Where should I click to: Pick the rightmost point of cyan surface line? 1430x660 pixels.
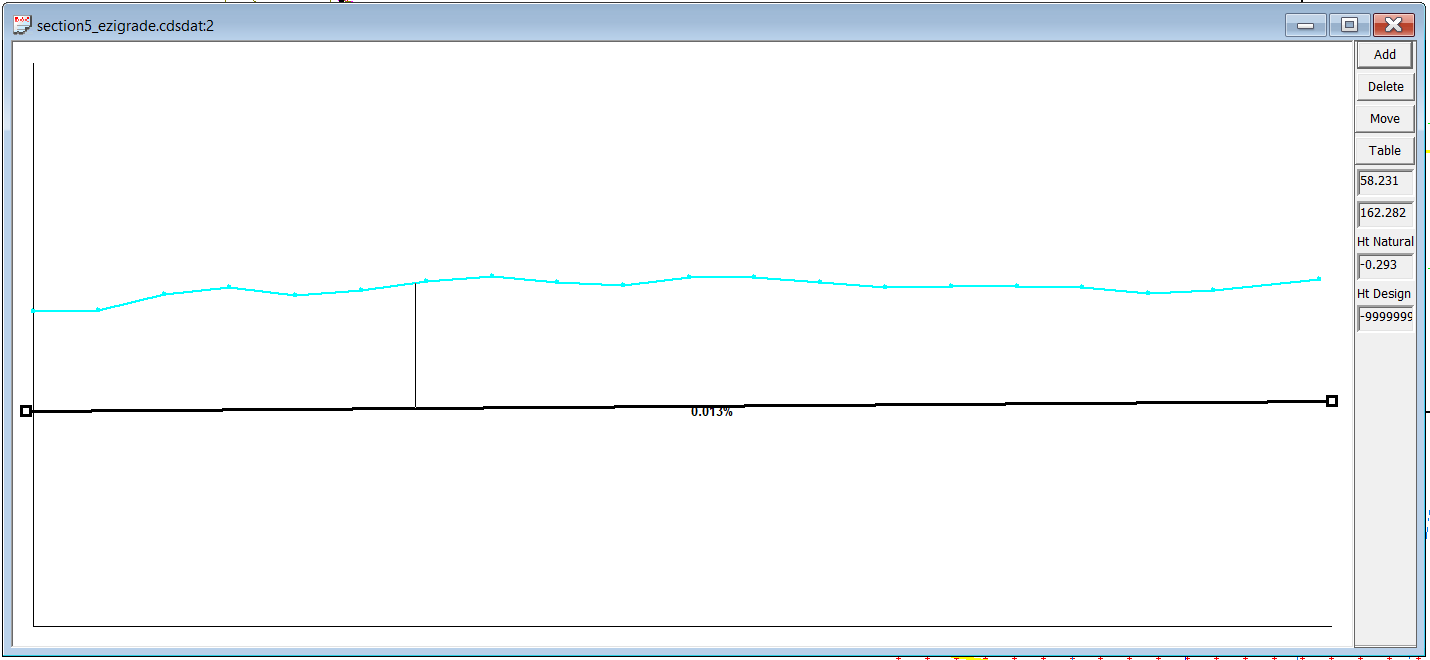tap(1319, 279)
